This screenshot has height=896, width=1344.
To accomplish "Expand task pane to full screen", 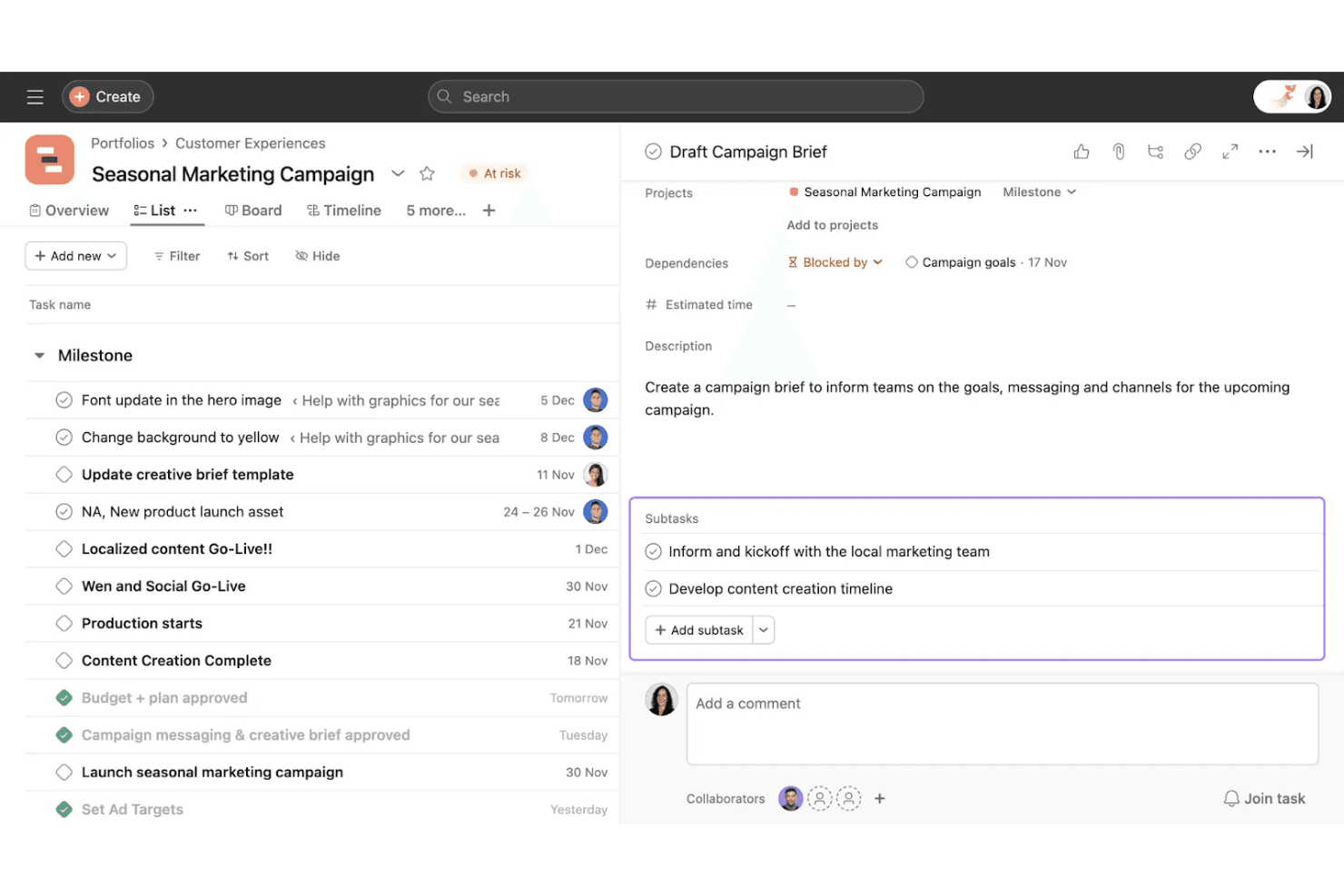I will click(1230, 152).
